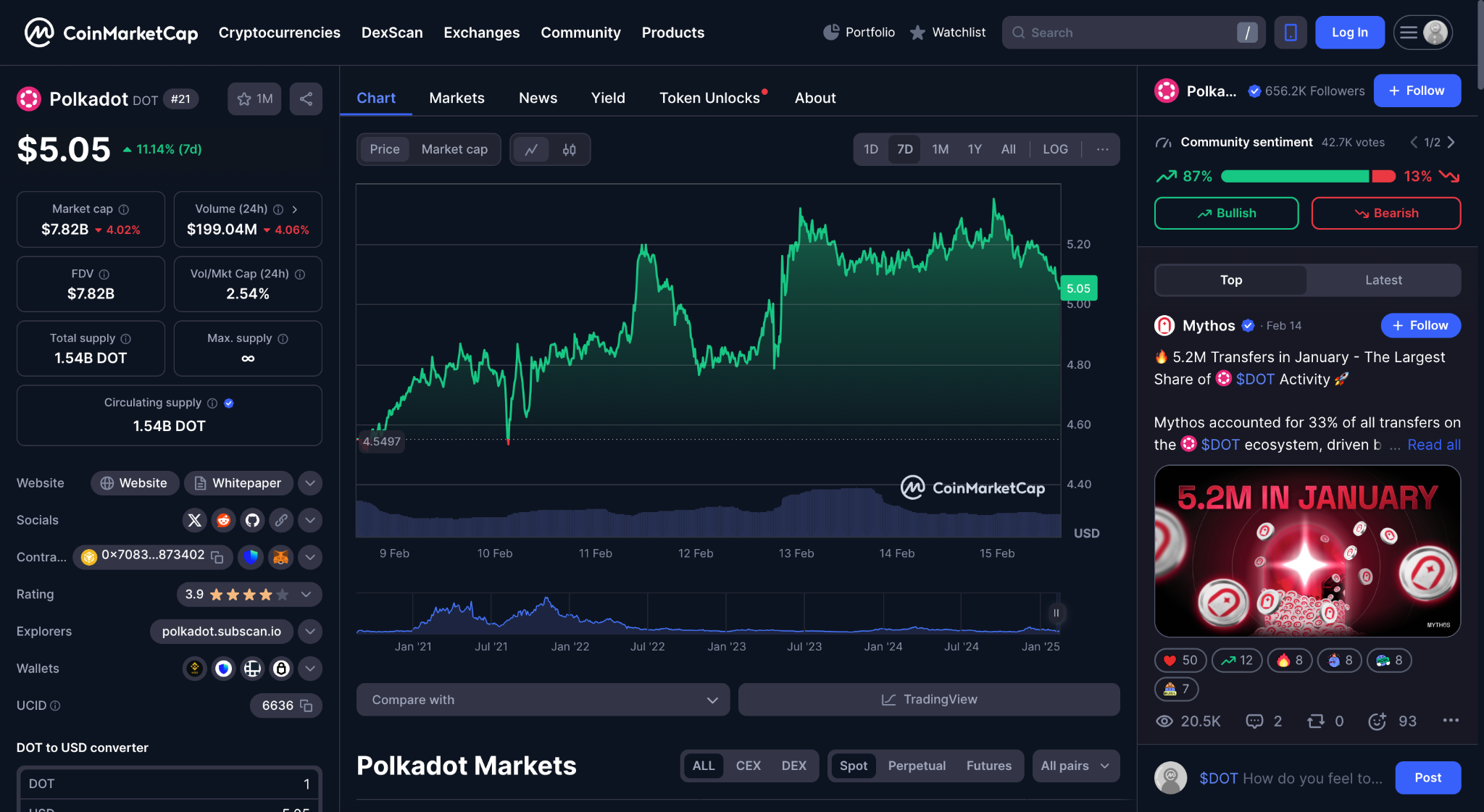The image size is (1484, 812).
Task: Add token to MetaMask fox icon
Action: tap(280, 557)
